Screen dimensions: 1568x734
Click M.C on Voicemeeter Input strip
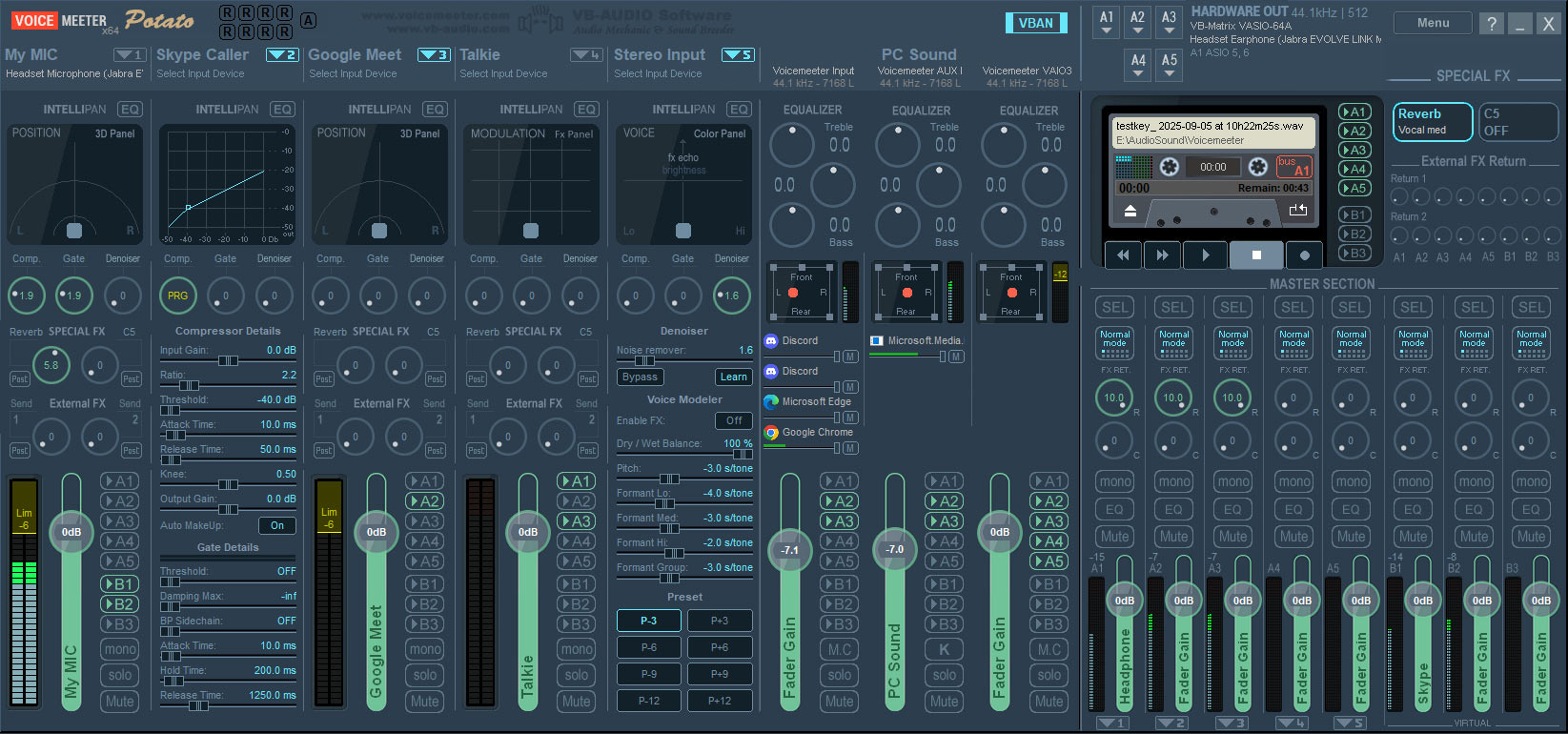pos(840,649)
